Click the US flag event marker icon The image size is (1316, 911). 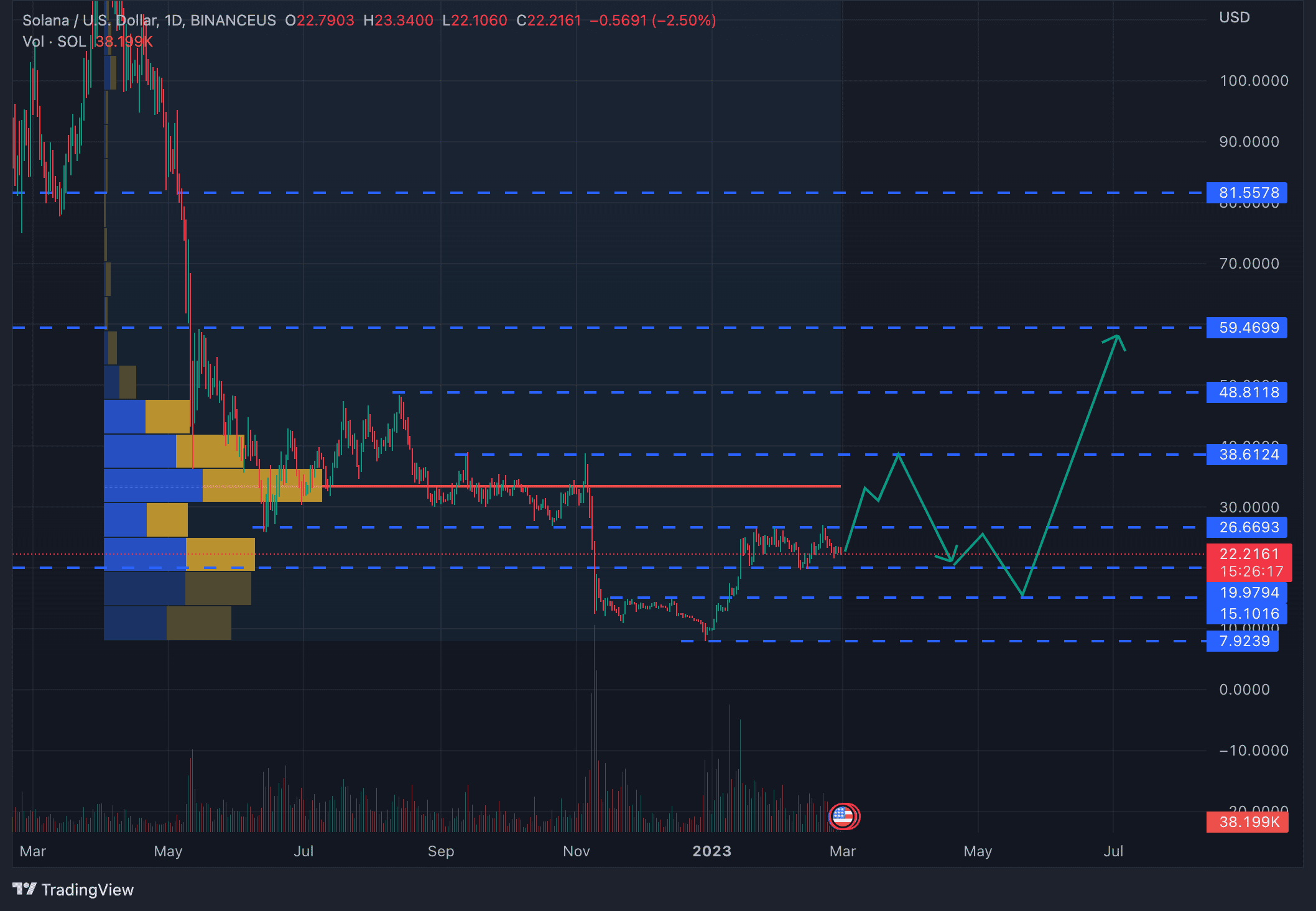(x=843, y=816)
